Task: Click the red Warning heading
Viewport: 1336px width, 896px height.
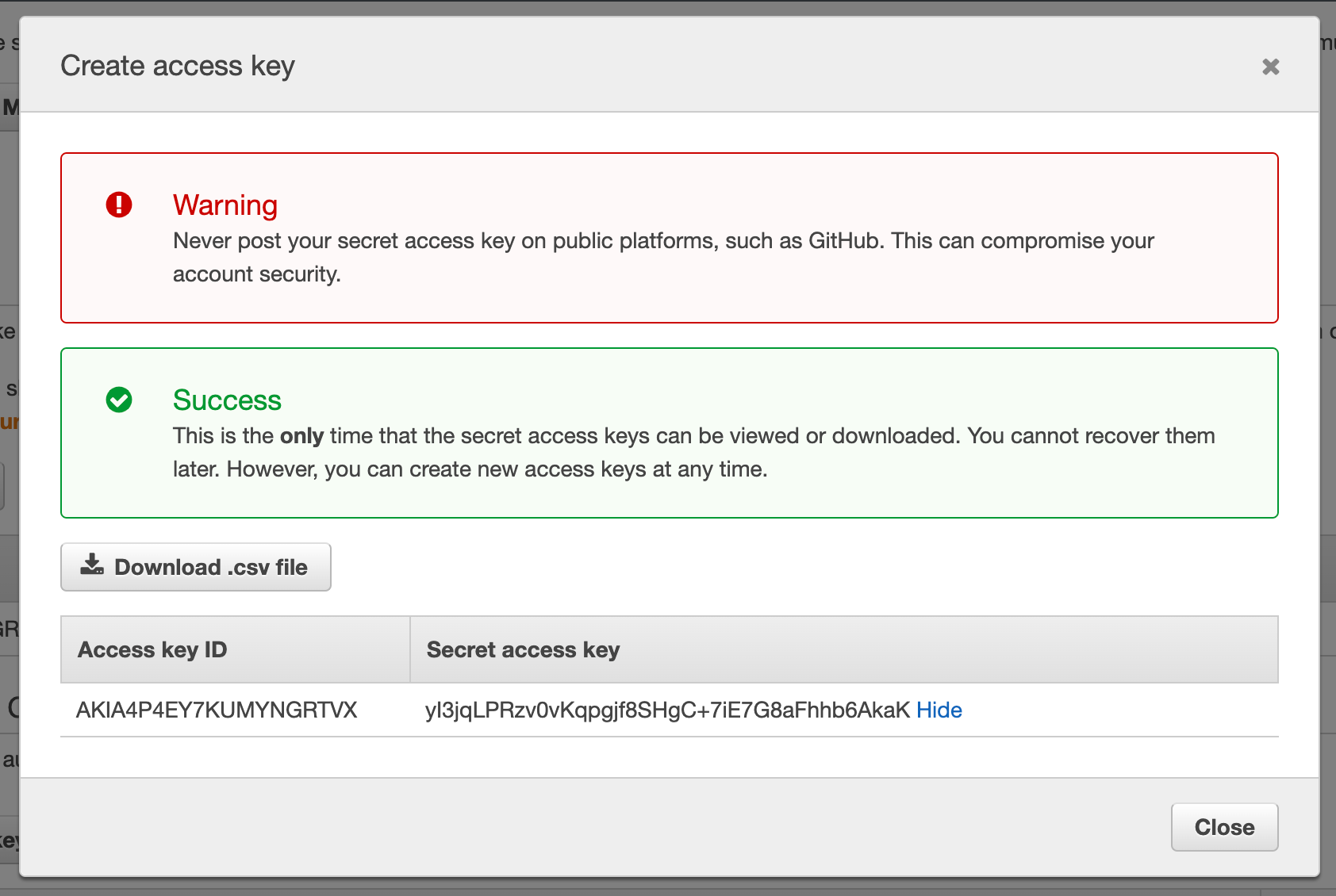Action: [225, 205]
